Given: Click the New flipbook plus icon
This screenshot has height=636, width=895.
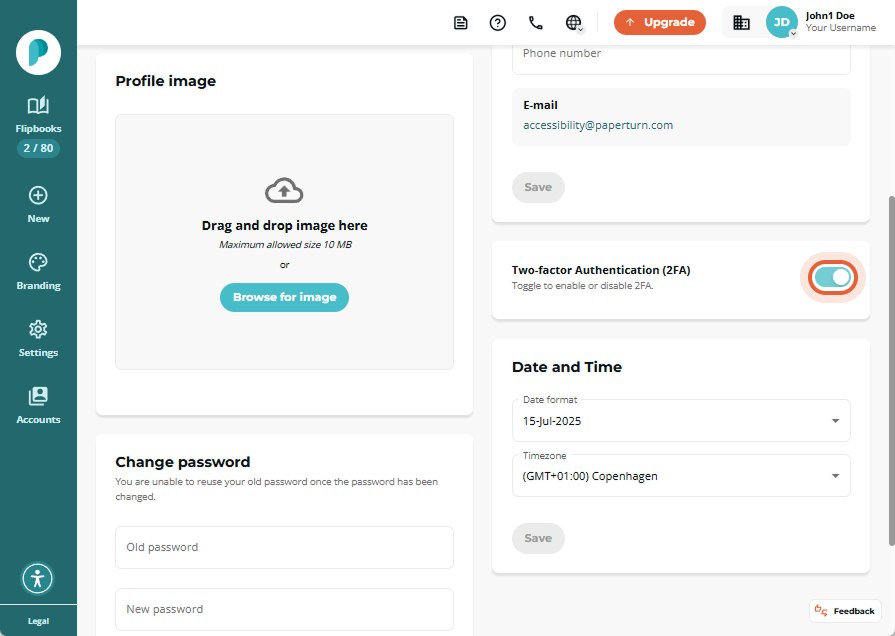Looking at the screenshot, I should coord(38,196).
